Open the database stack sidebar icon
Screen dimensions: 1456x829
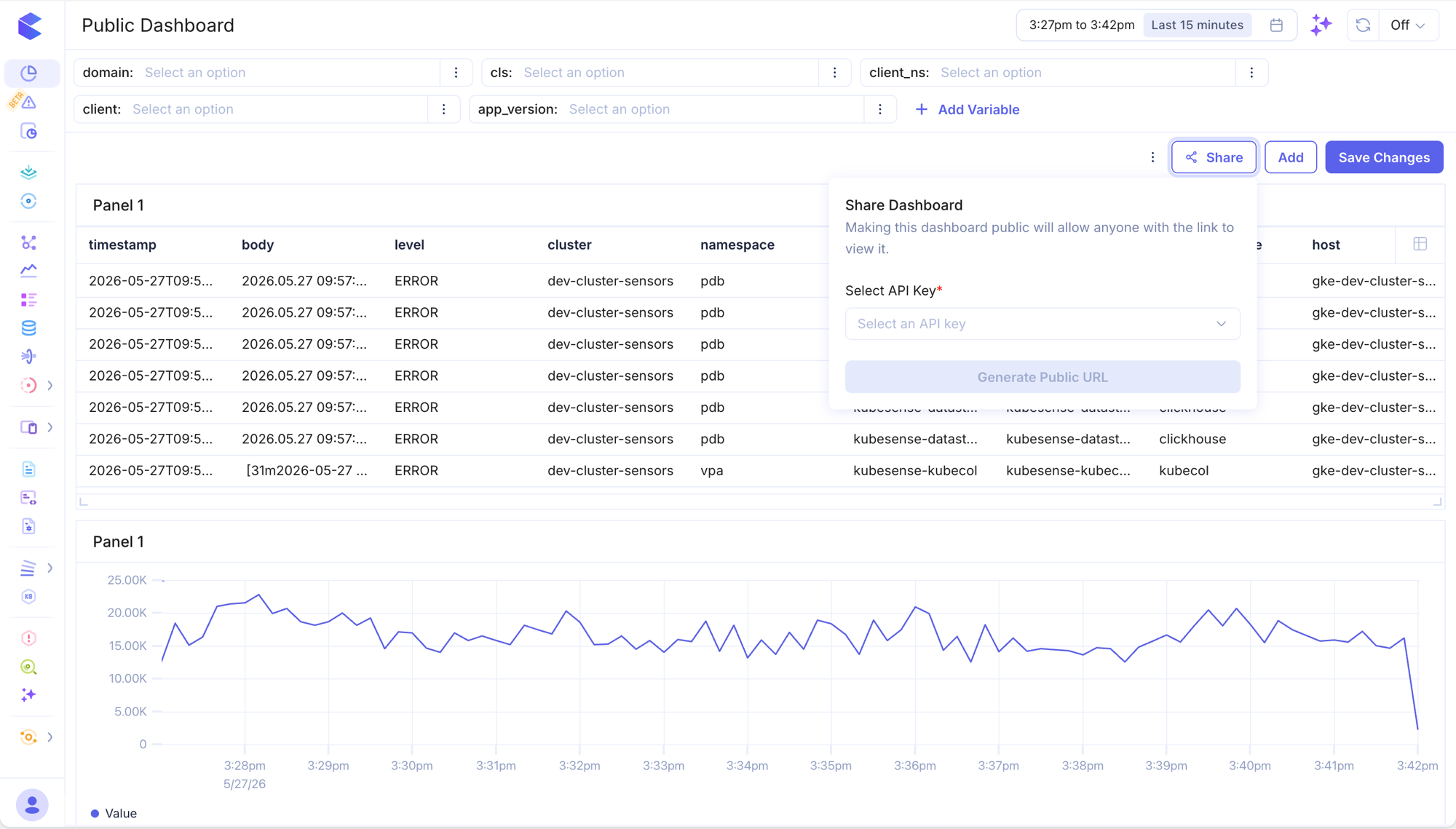coord(29,328)
